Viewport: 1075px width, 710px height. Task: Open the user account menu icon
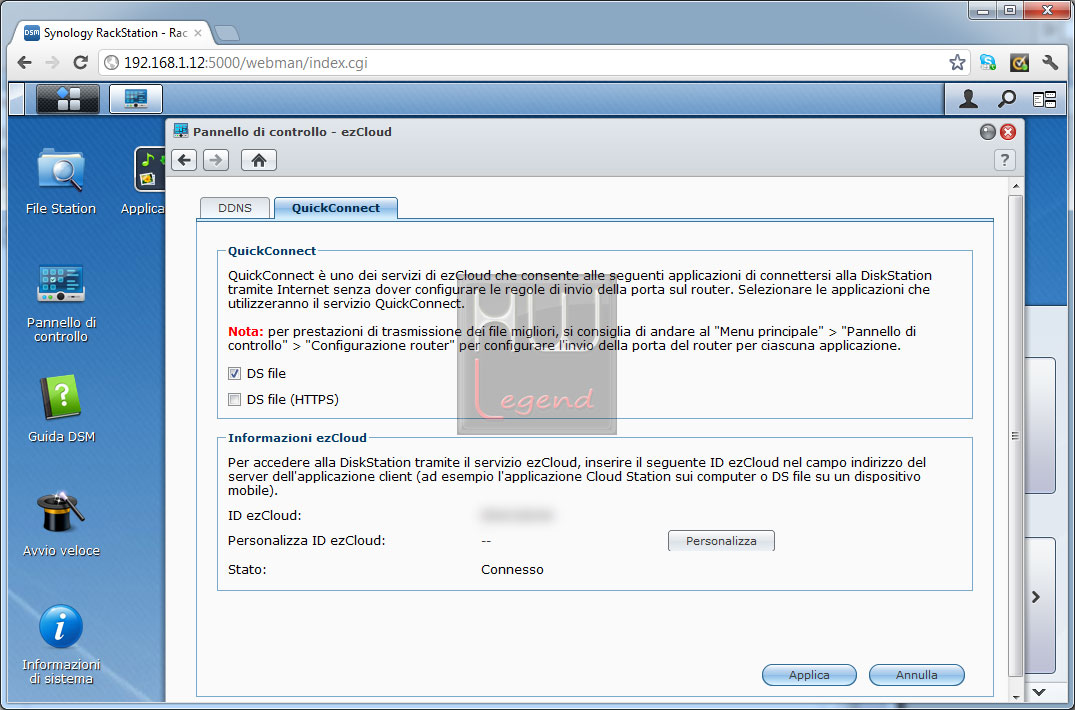coord(967,99)
